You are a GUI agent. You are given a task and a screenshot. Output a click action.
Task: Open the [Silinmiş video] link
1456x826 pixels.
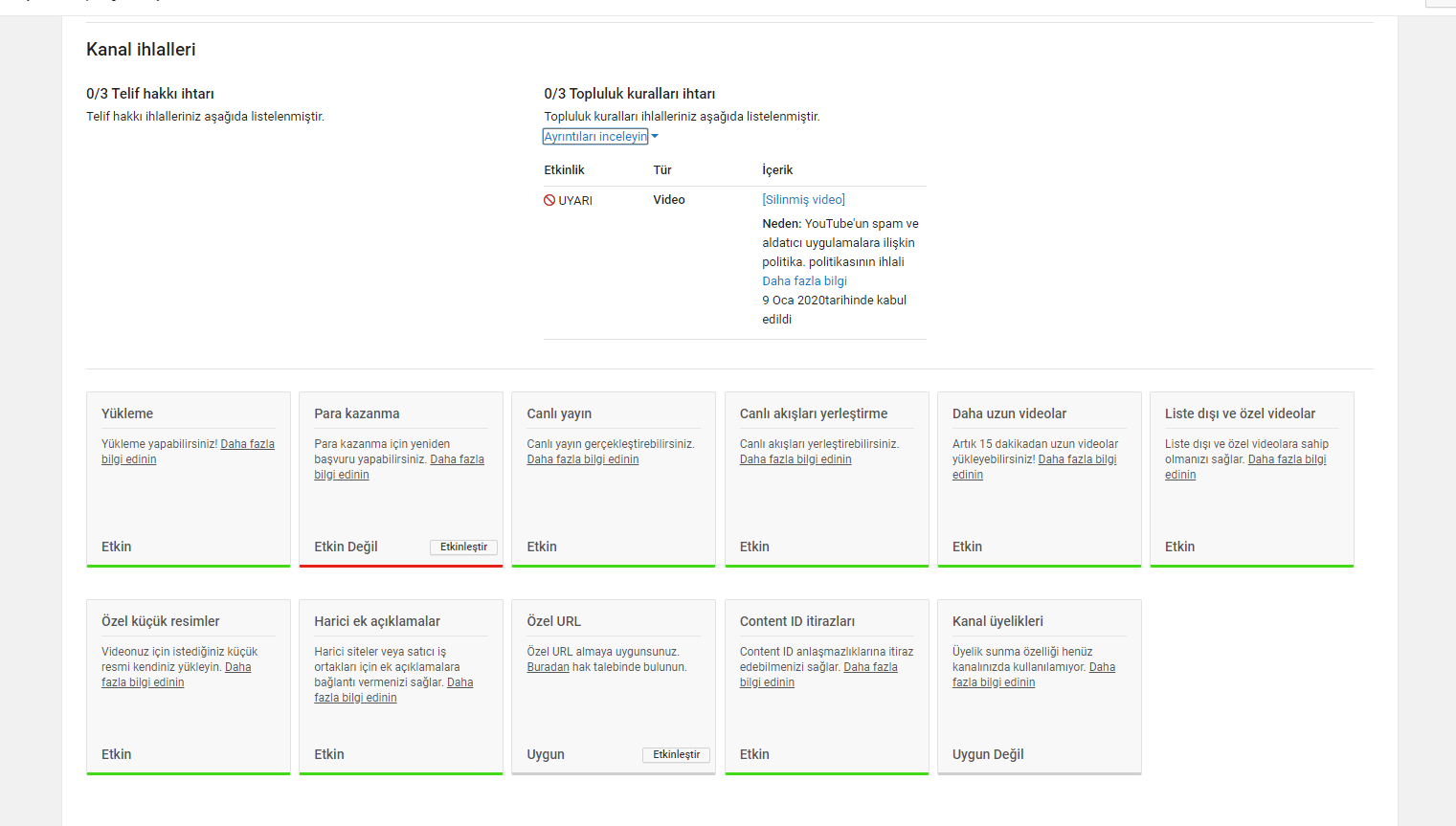tap(803, 200)
